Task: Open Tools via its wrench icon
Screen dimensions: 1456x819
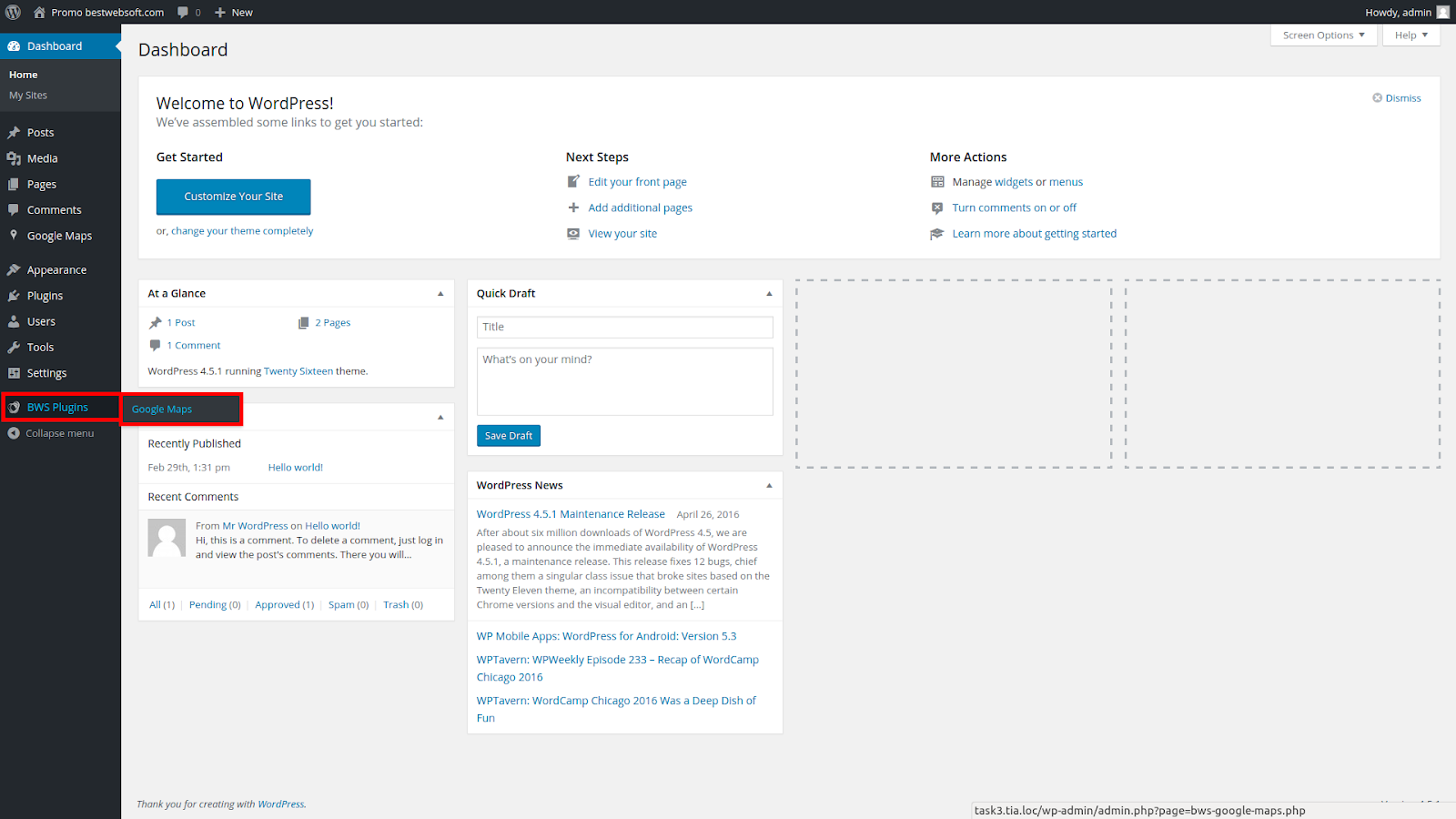Action: (14, 348)
